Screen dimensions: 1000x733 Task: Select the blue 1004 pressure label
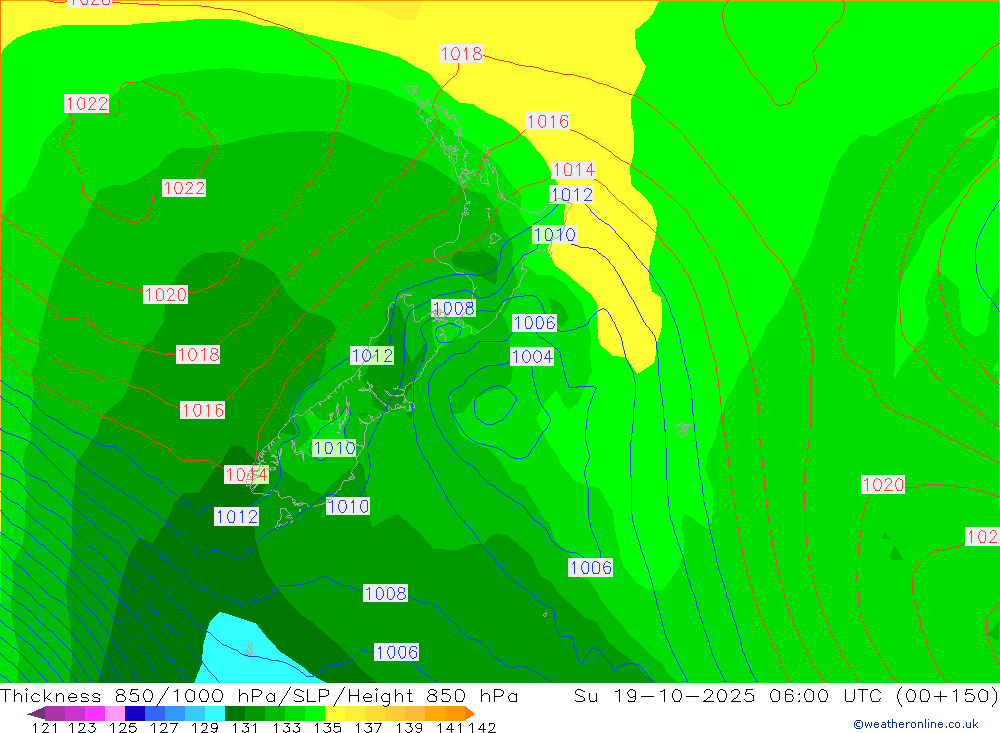[x=532, y=357]
